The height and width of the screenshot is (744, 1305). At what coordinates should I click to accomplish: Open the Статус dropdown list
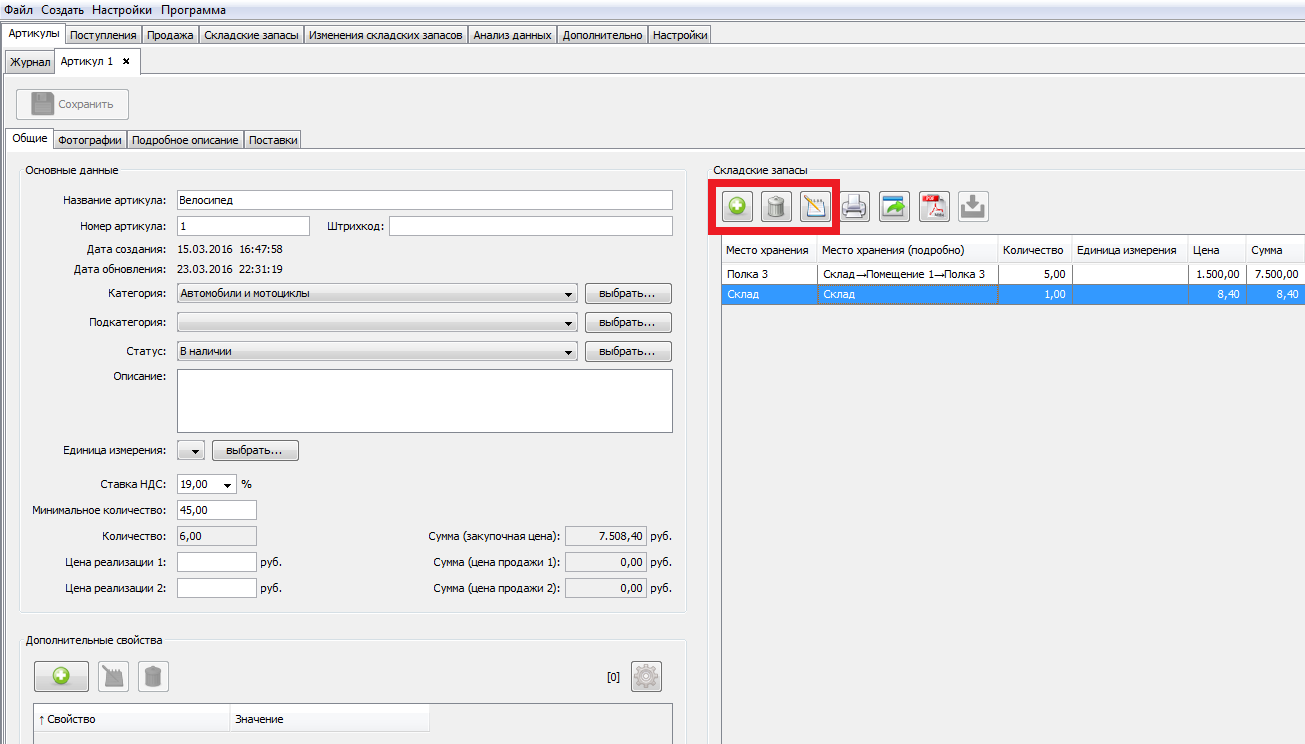tap(569, 352)
